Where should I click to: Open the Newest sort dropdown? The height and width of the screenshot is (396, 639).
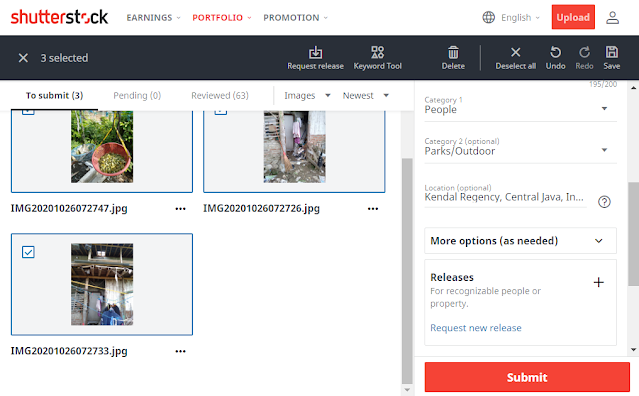[x=366, y=95]
